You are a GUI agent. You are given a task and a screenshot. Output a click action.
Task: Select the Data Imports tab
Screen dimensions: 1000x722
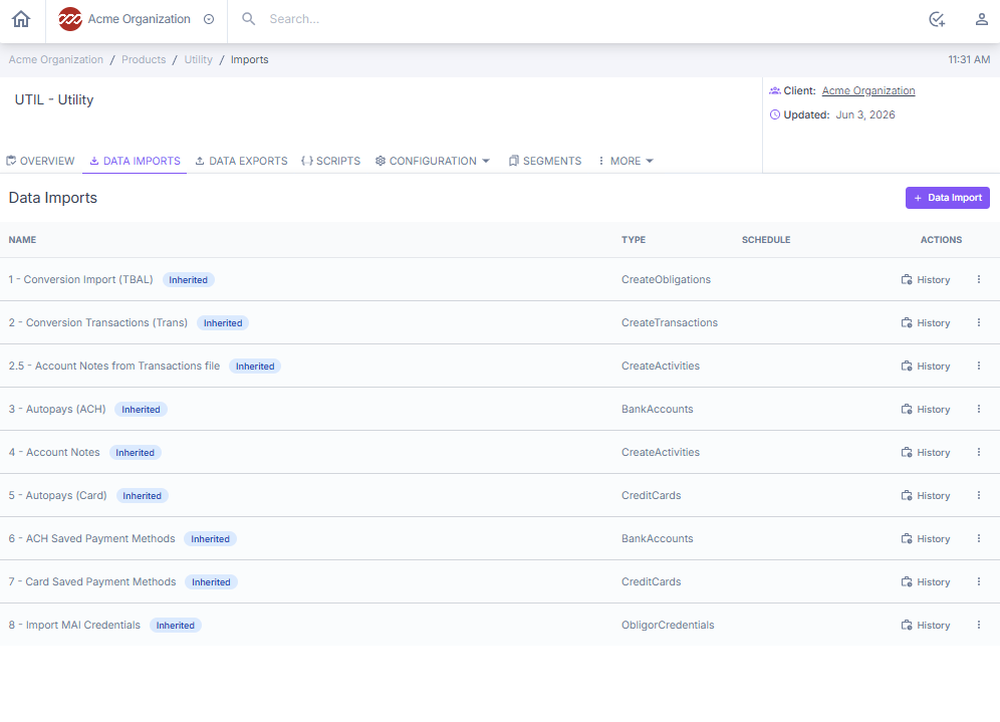click(x=135, y=161)
